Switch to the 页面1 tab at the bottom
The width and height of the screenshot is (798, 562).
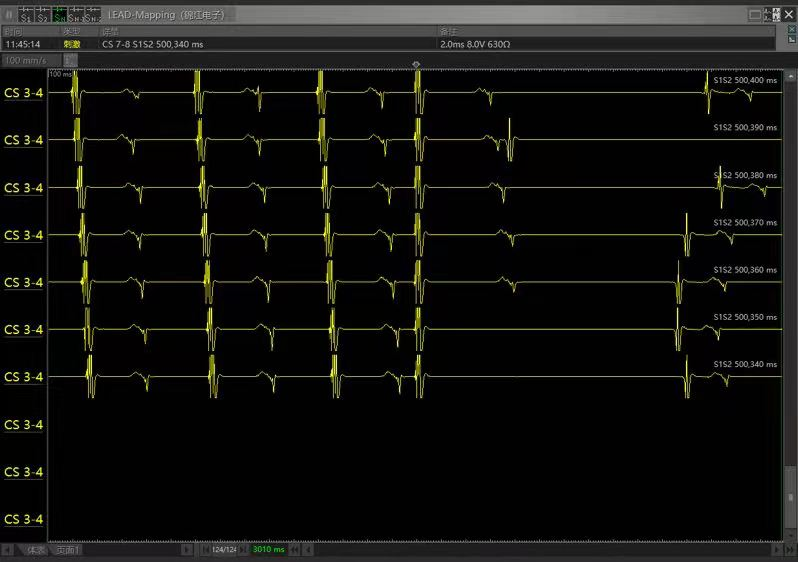[x=68, y=550]
